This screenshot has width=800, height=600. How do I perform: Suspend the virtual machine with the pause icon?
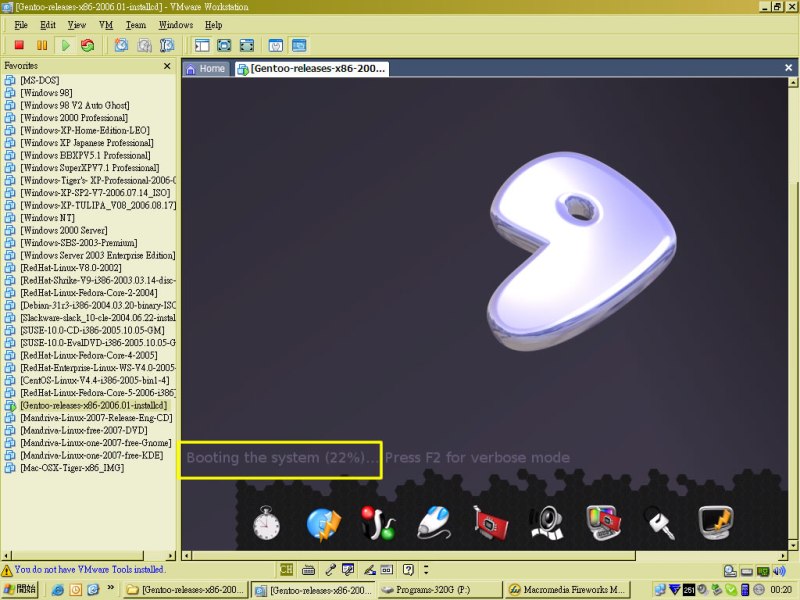(x=42, y=45)
